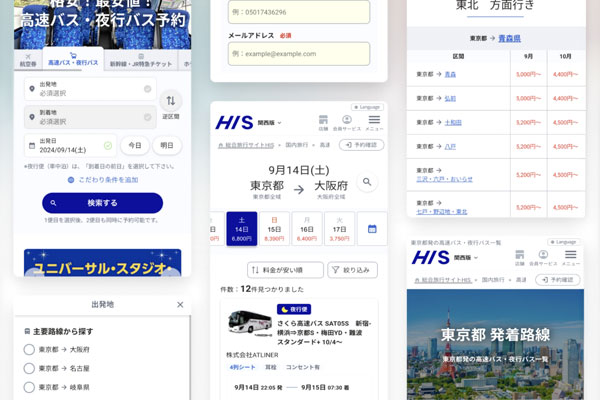Expand 関西版 dropdown in search results header
600x400 pixels.
click(x=269, y=123)
